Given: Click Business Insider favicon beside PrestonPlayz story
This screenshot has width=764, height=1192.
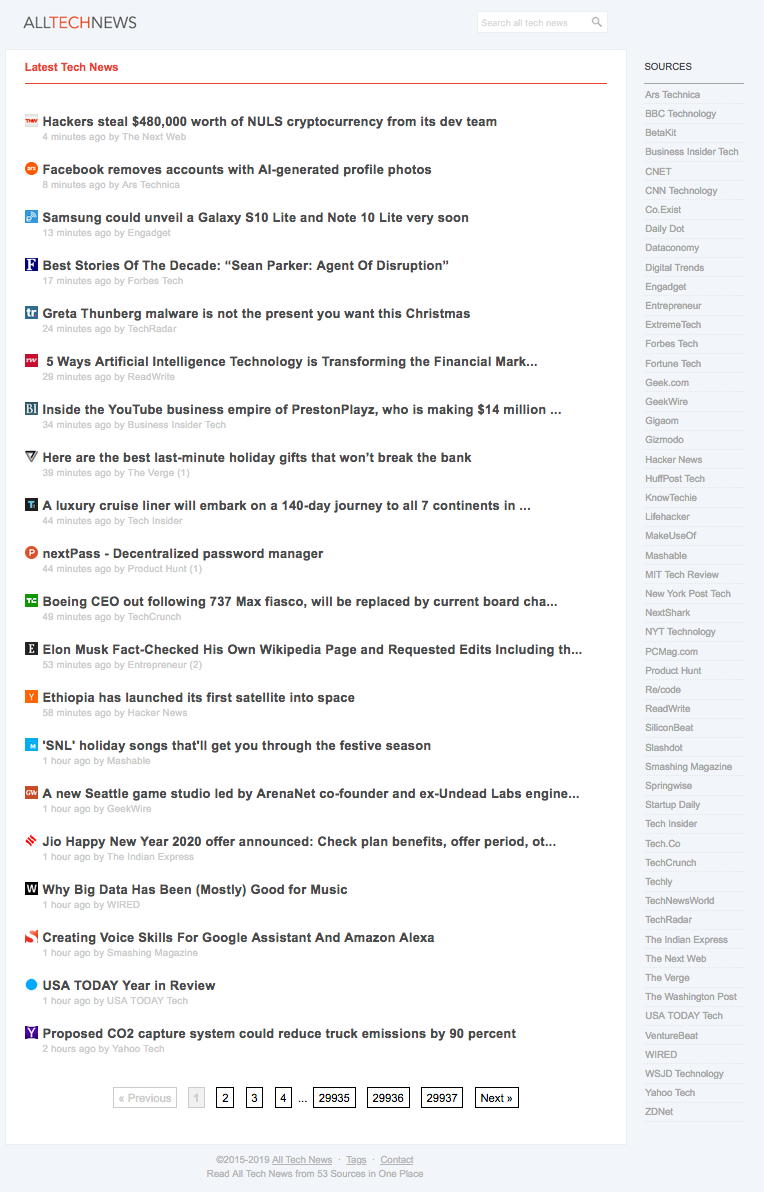Looking at the screenshot, I should click(31, 408).
